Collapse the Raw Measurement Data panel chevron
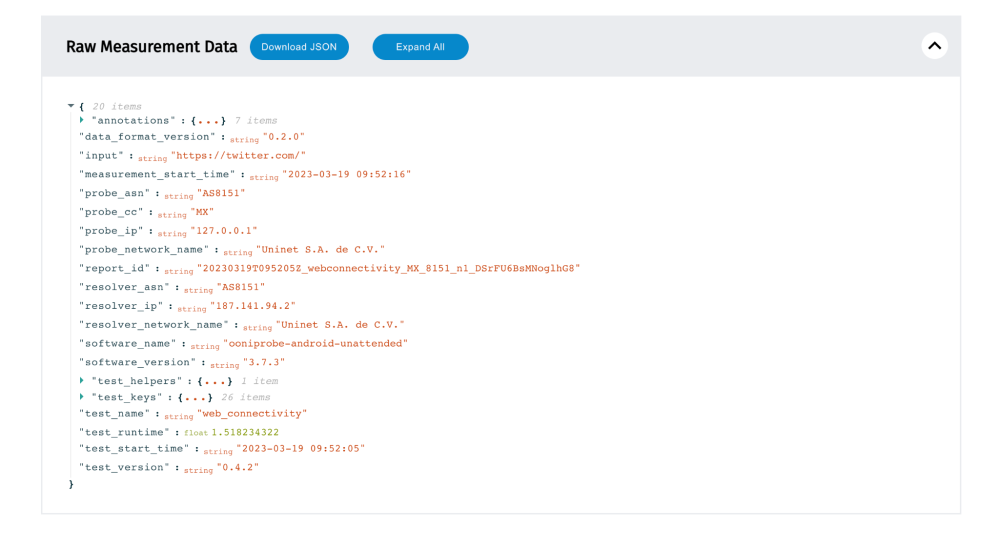1000x536 pixels. pos(934,46)
